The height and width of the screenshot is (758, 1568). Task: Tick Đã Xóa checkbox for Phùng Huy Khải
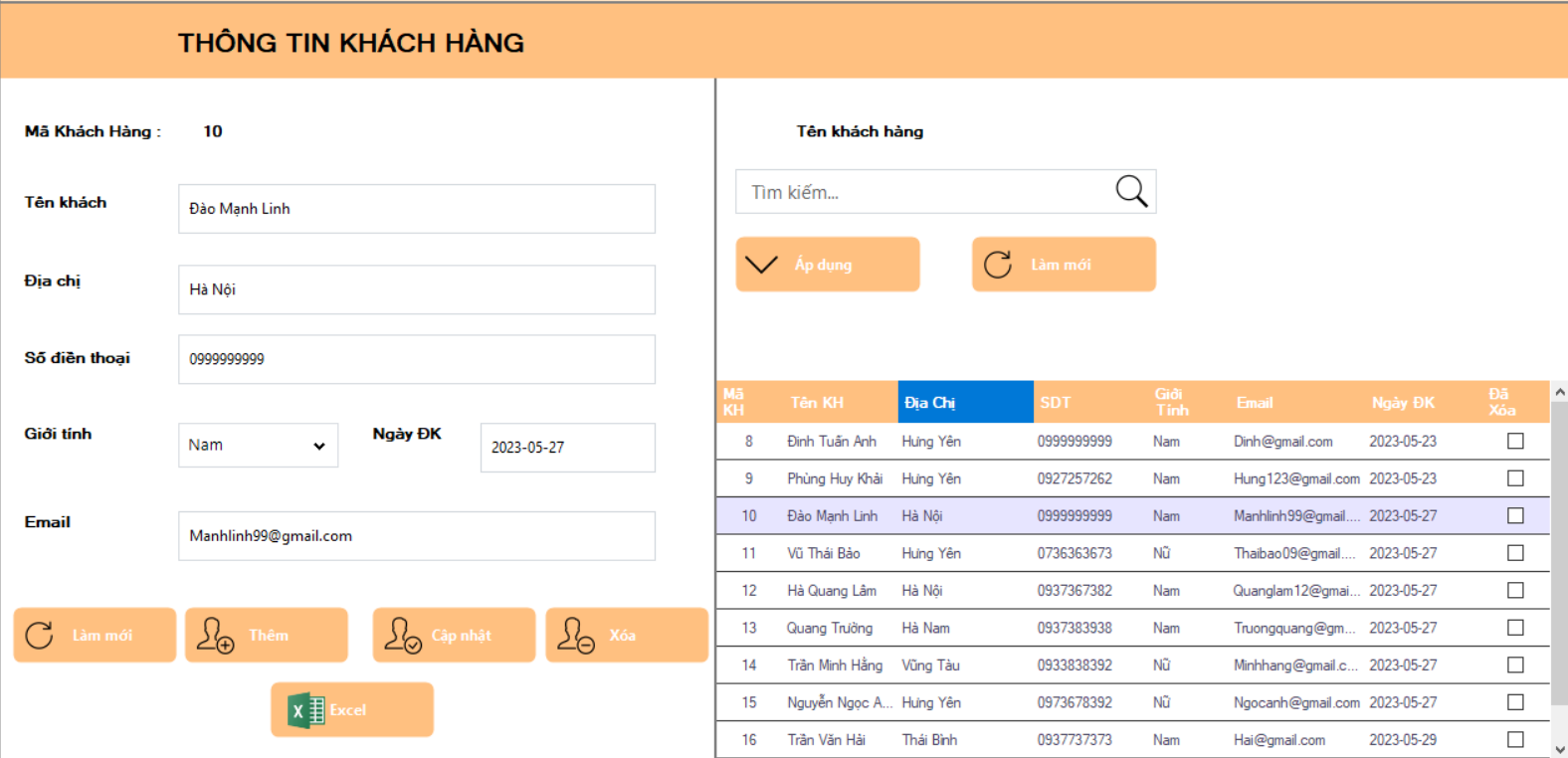coord(1515,478)
